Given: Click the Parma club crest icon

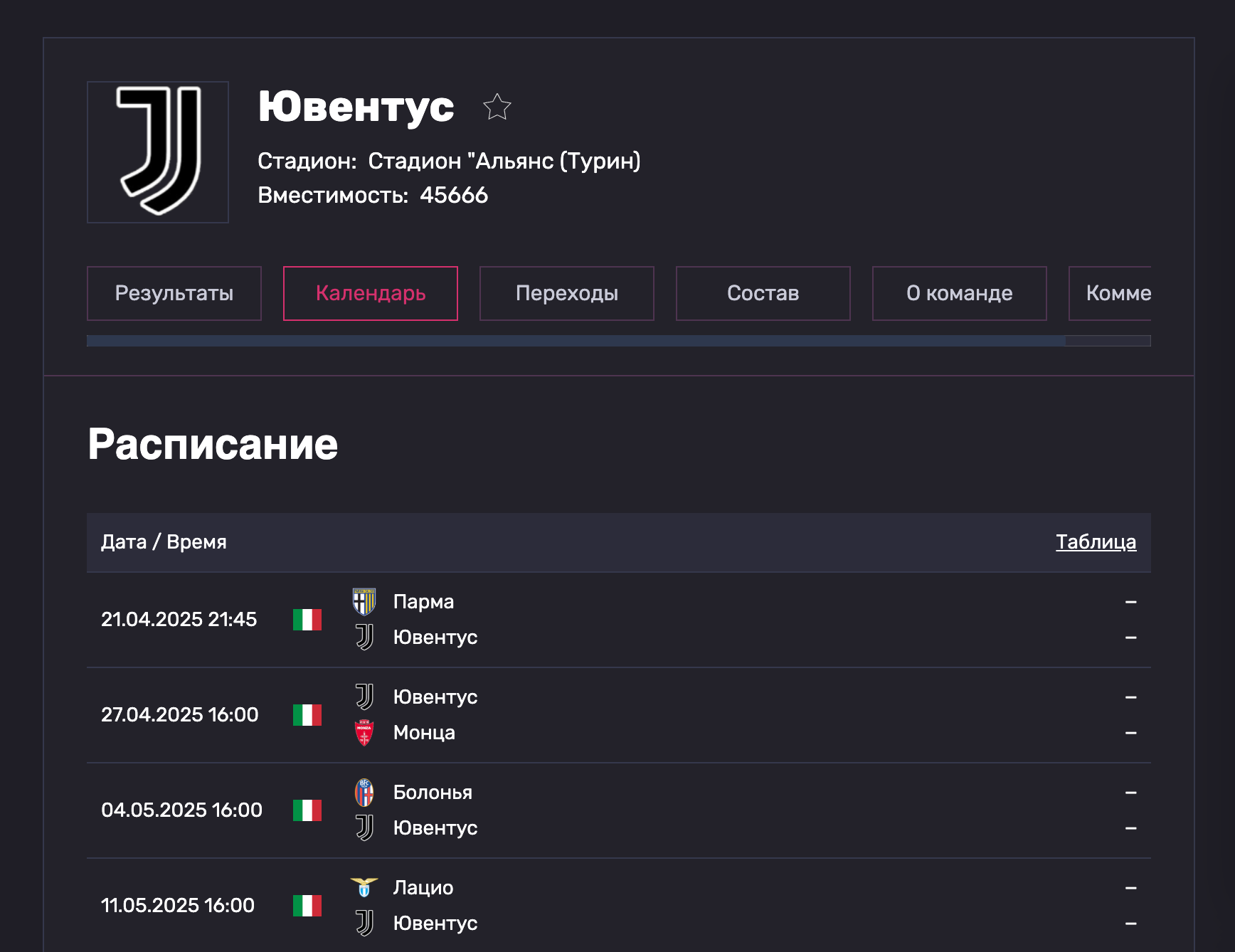Looking at the screenshot, I should pos(364,602).
